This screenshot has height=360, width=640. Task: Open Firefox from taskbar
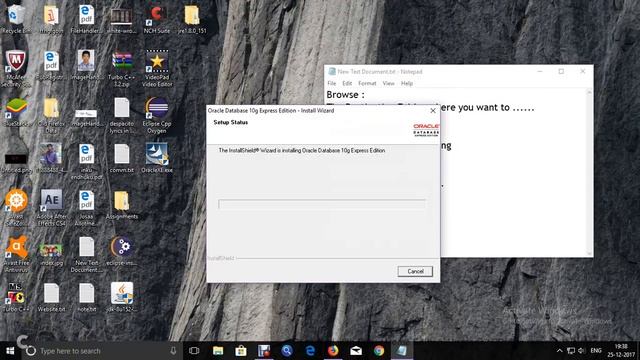[x=333, y=351]
